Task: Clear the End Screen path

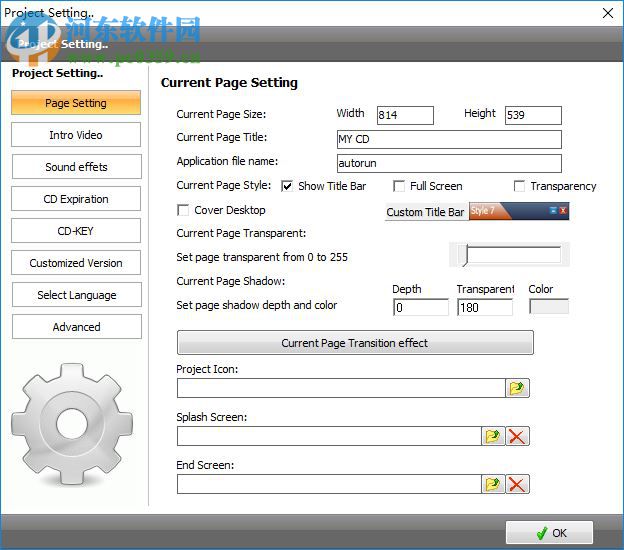Action: [517, 484]
